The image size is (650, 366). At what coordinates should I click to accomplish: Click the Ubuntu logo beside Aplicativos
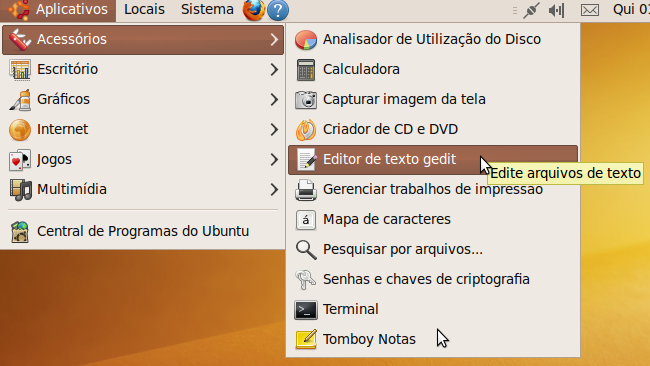pyautogui.click(x=19, y=10)
